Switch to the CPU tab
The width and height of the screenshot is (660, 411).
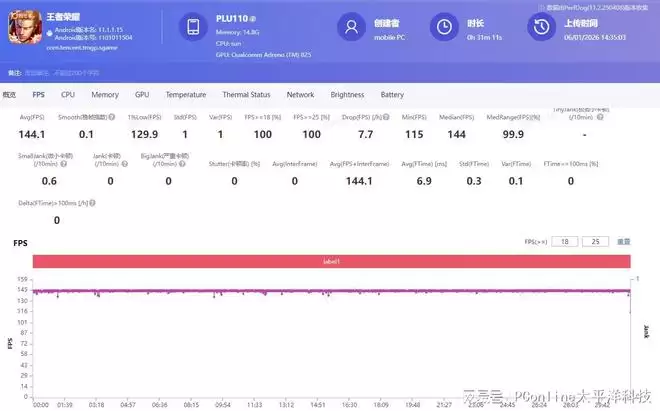pyautogui.click(x=67, y=95)
